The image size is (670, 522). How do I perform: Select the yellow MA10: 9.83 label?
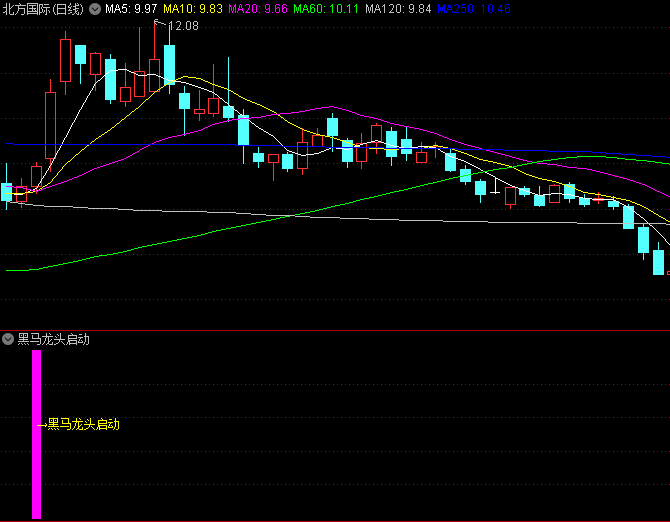pos(193,9)
